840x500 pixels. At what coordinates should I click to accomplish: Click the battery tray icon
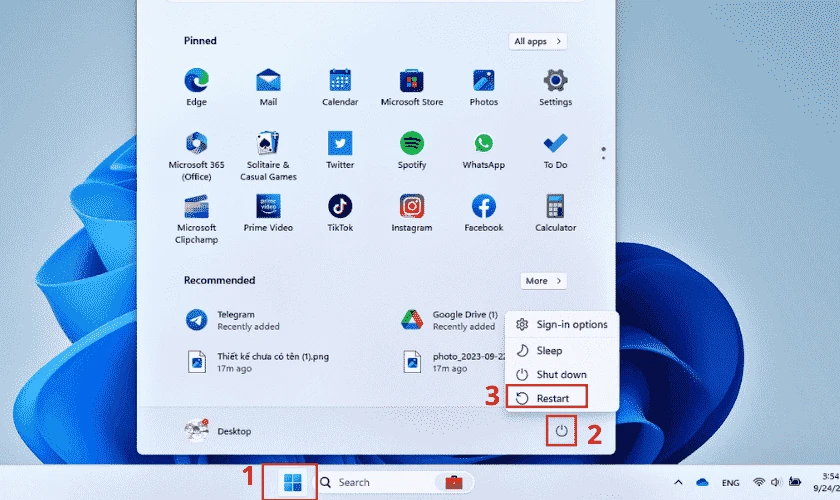click(795, 482)
